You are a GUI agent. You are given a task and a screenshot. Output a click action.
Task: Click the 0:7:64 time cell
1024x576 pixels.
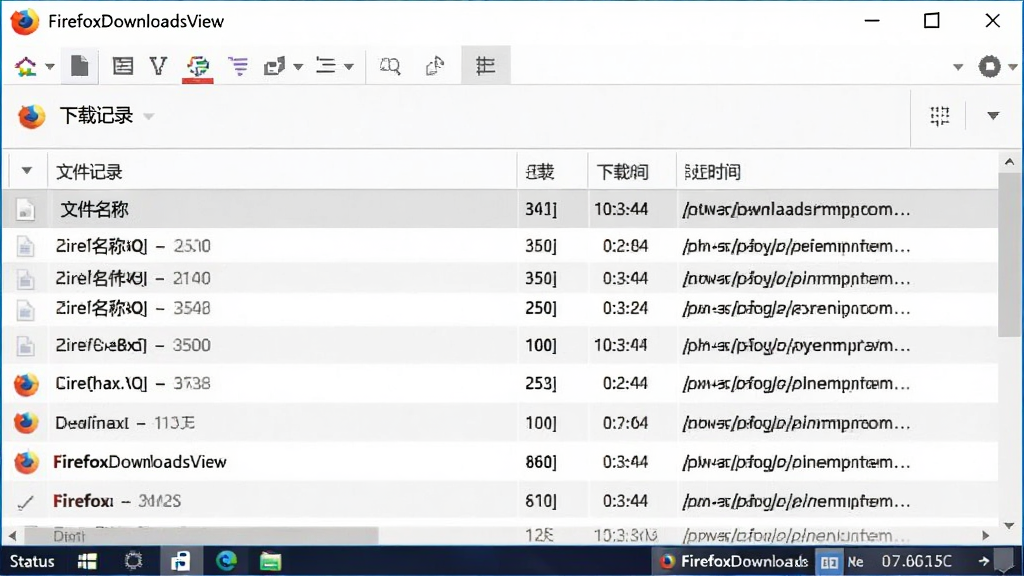pyautogui.click(x=625, y=423)
